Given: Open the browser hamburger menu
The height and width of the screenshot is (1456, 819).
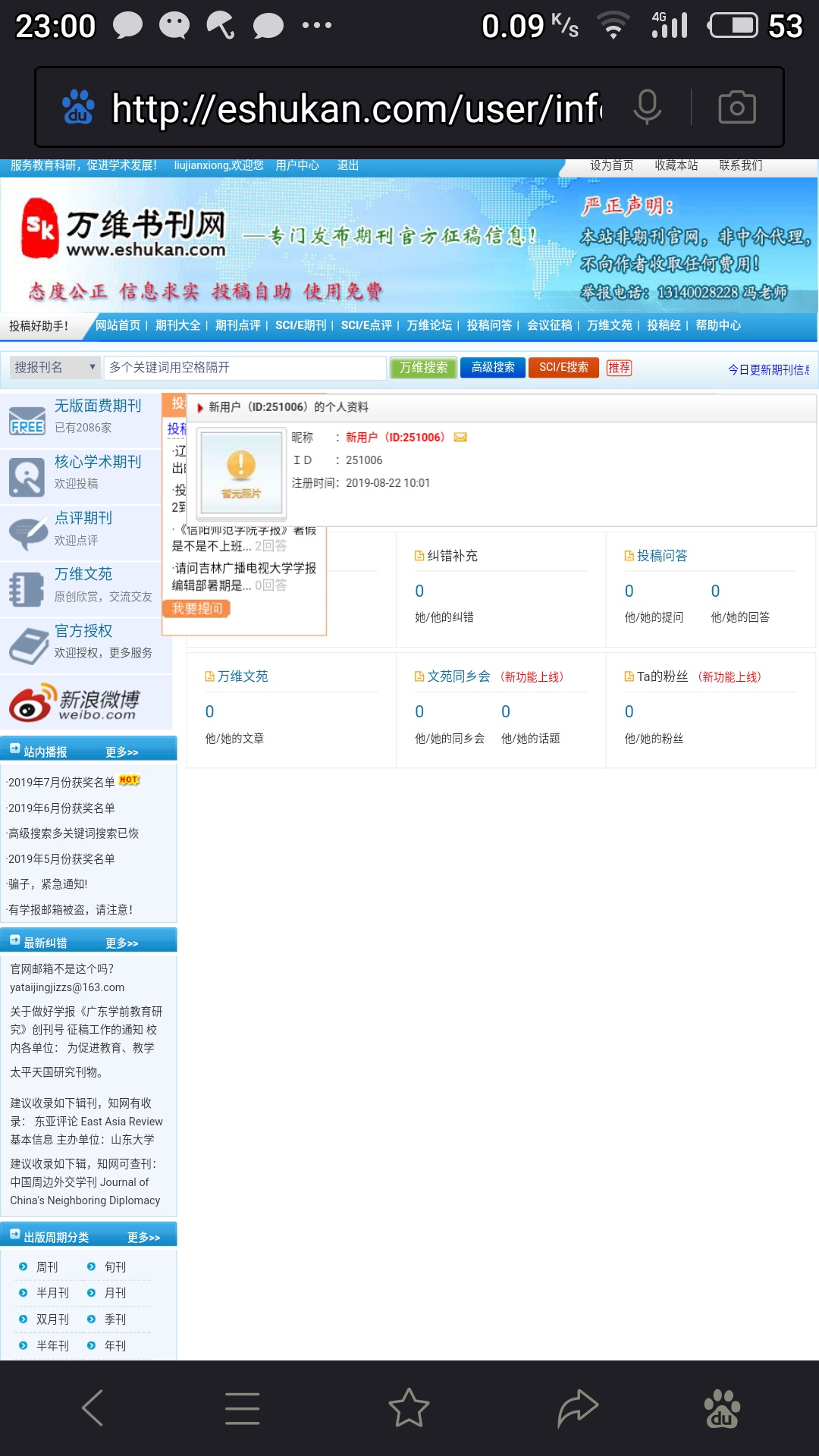Looking at the screenshot, I should pyautogui.click(x=243, y=1408).
